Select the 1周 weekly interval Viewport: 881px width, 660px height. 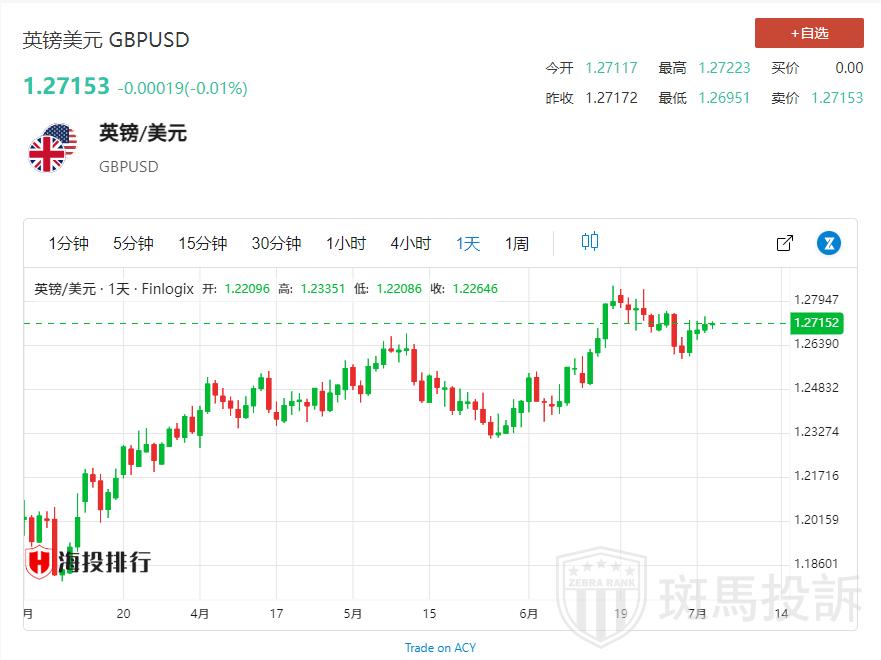click(517, 243)
